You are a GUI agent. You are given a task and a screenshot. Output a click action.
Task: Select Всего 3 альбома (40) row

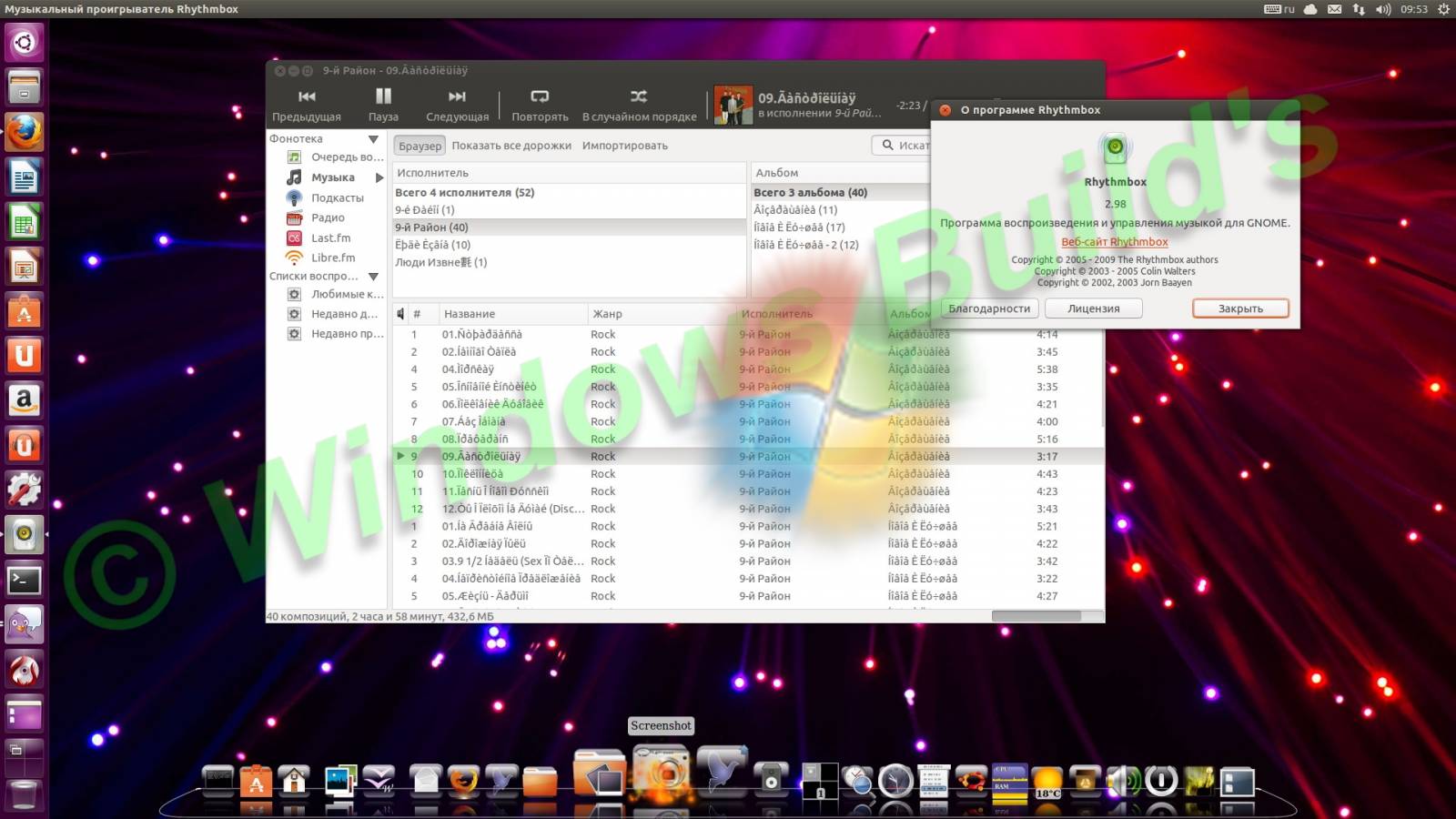840,193
